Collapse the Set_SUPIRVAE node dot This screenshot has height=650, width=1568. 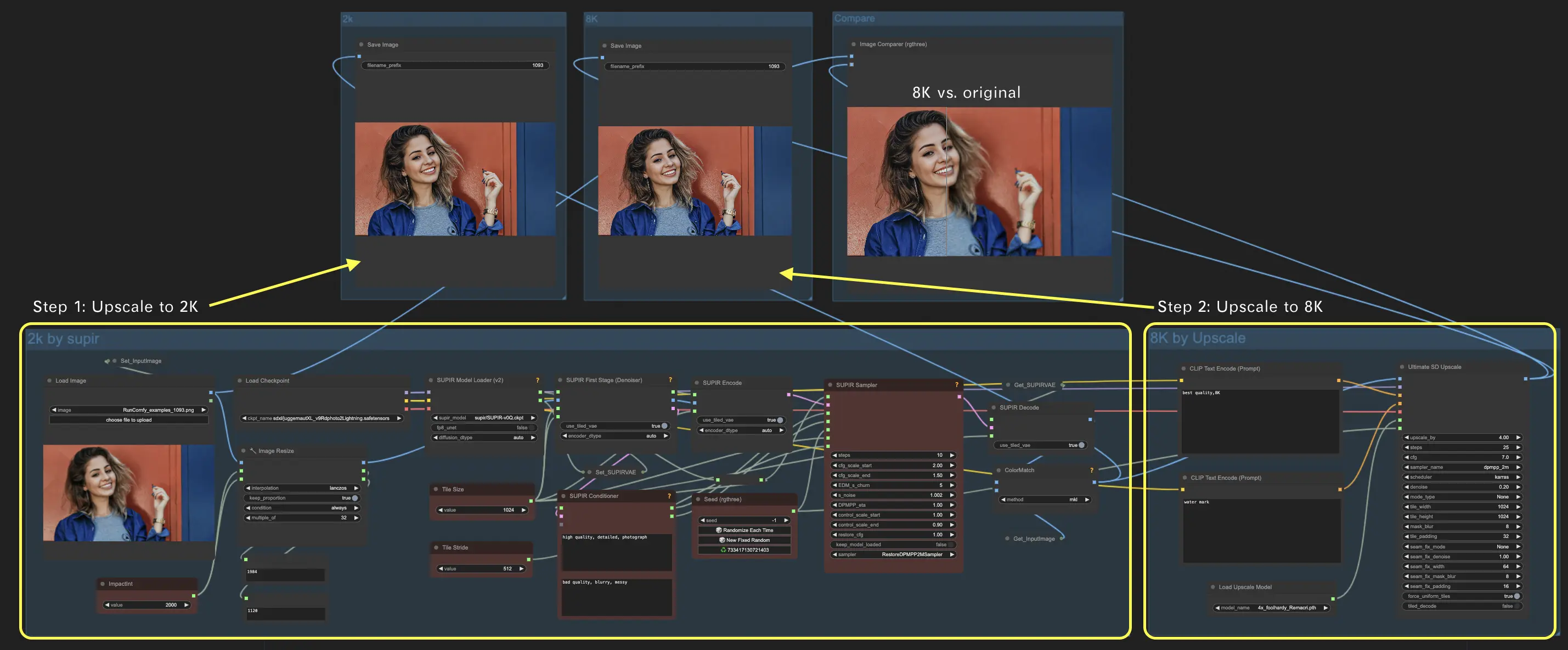(x=589, y=472)
